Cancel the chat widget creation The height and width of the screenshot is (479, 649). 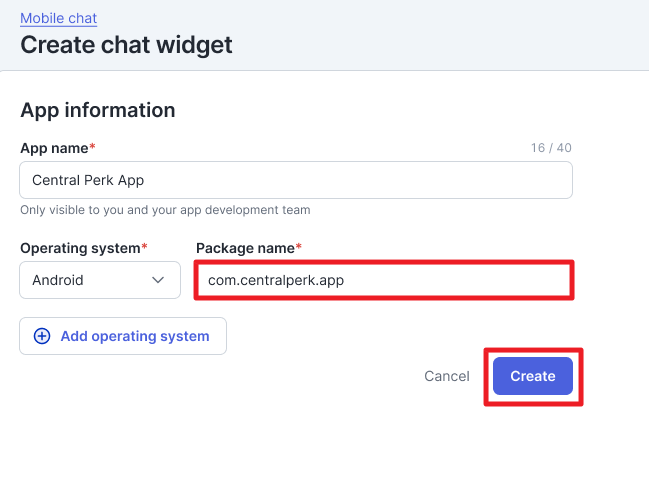pyautogui.click(x=446, y=376)
